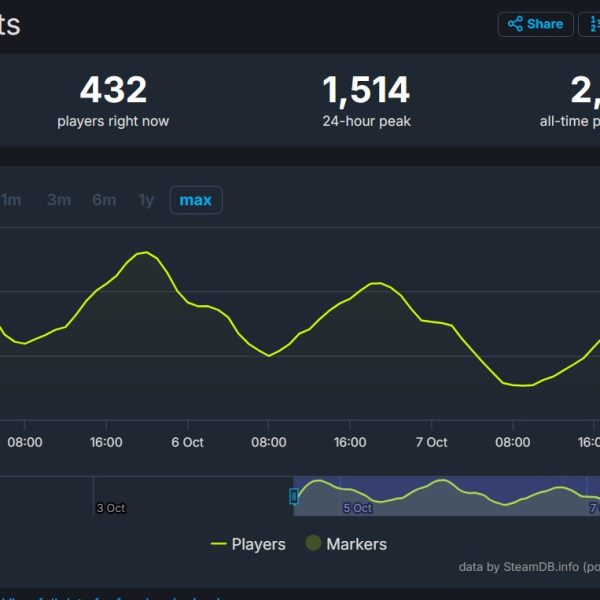Viewport: 600px width, 600px height.
Task: Click the share icon in Share button
Action: [x=515, y=24]
